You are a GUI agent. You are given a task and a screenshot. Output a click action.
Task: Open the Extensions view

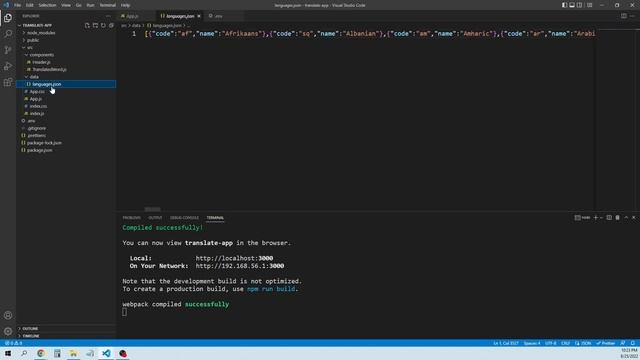click(8, 82)
